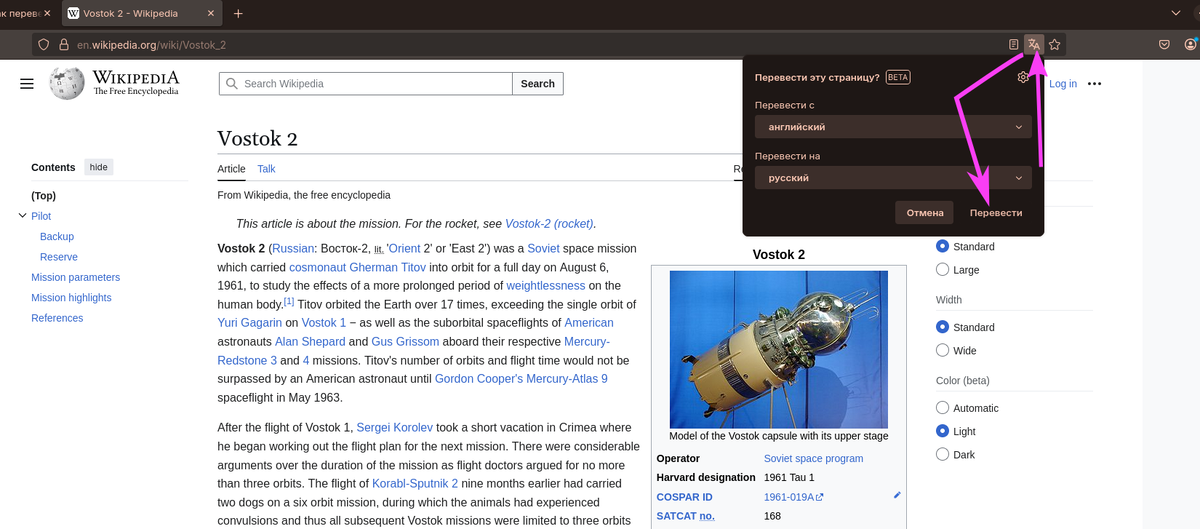Toggle the reader view icon in address bar
This screenshot has height=529, width=1200.
tap(1014, 44)
